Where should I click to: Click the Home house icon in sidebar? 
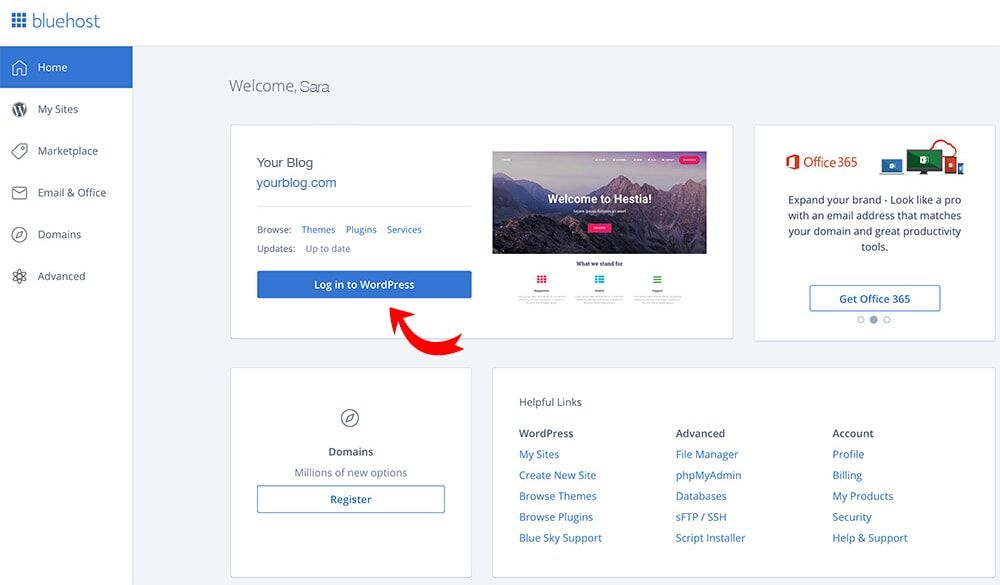tap(19, 68)
